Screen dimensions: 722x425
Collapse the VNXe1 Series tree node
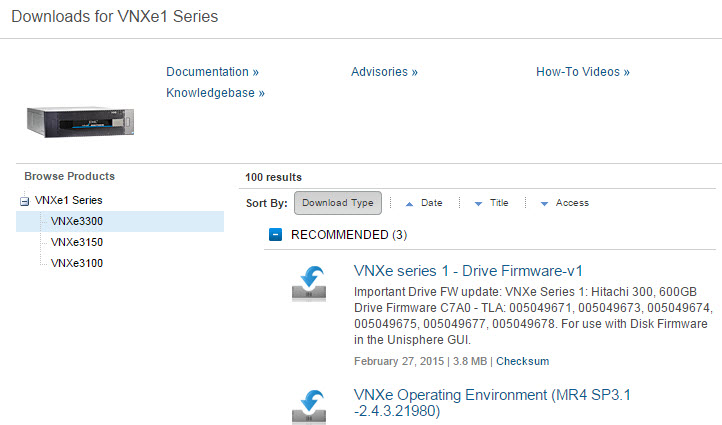(x=24, y=201)
